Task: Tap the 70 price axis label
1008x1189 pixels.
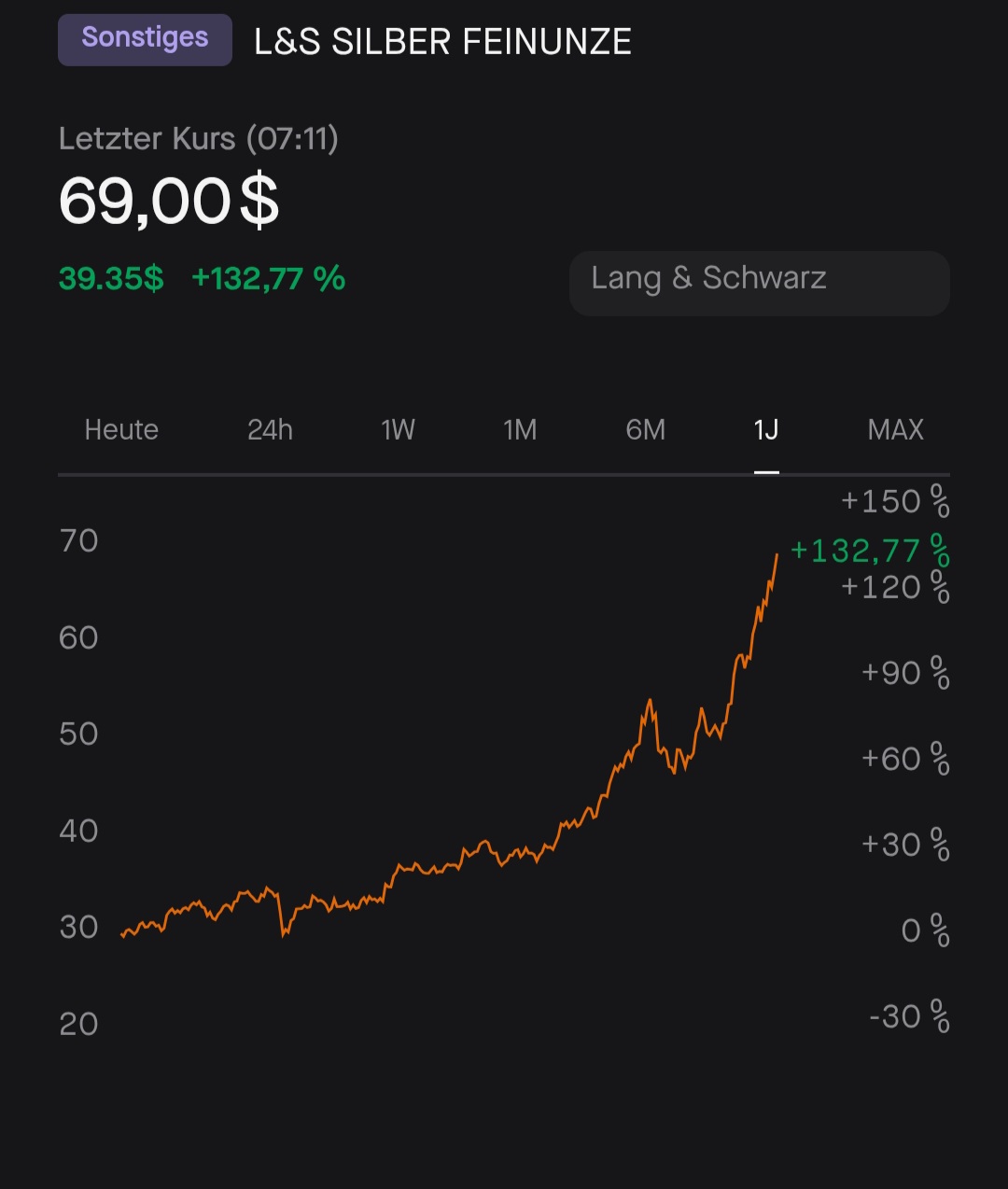Action: click(x=79, y=541)
